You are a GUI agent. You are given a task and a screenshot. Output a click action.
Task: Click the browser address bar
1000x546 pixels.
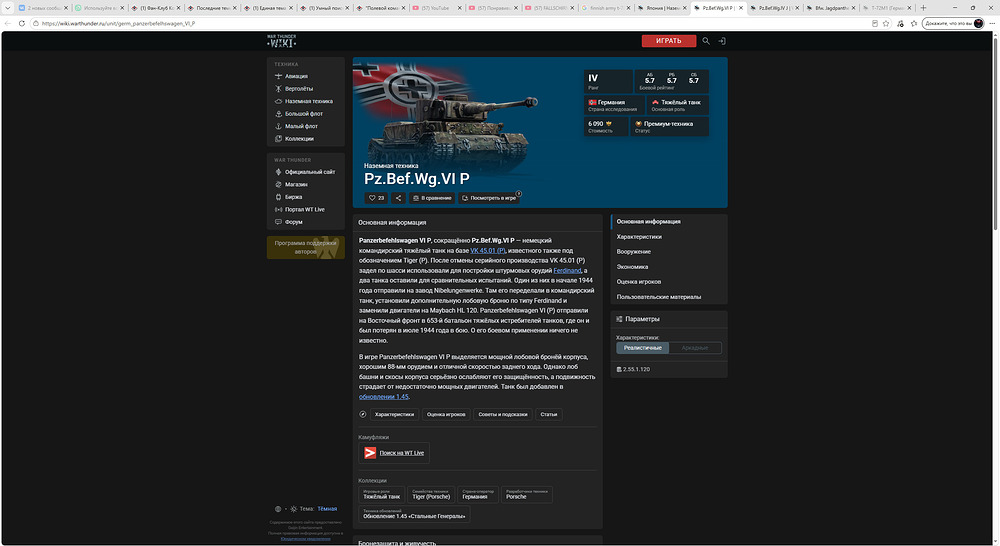(446, 23)
